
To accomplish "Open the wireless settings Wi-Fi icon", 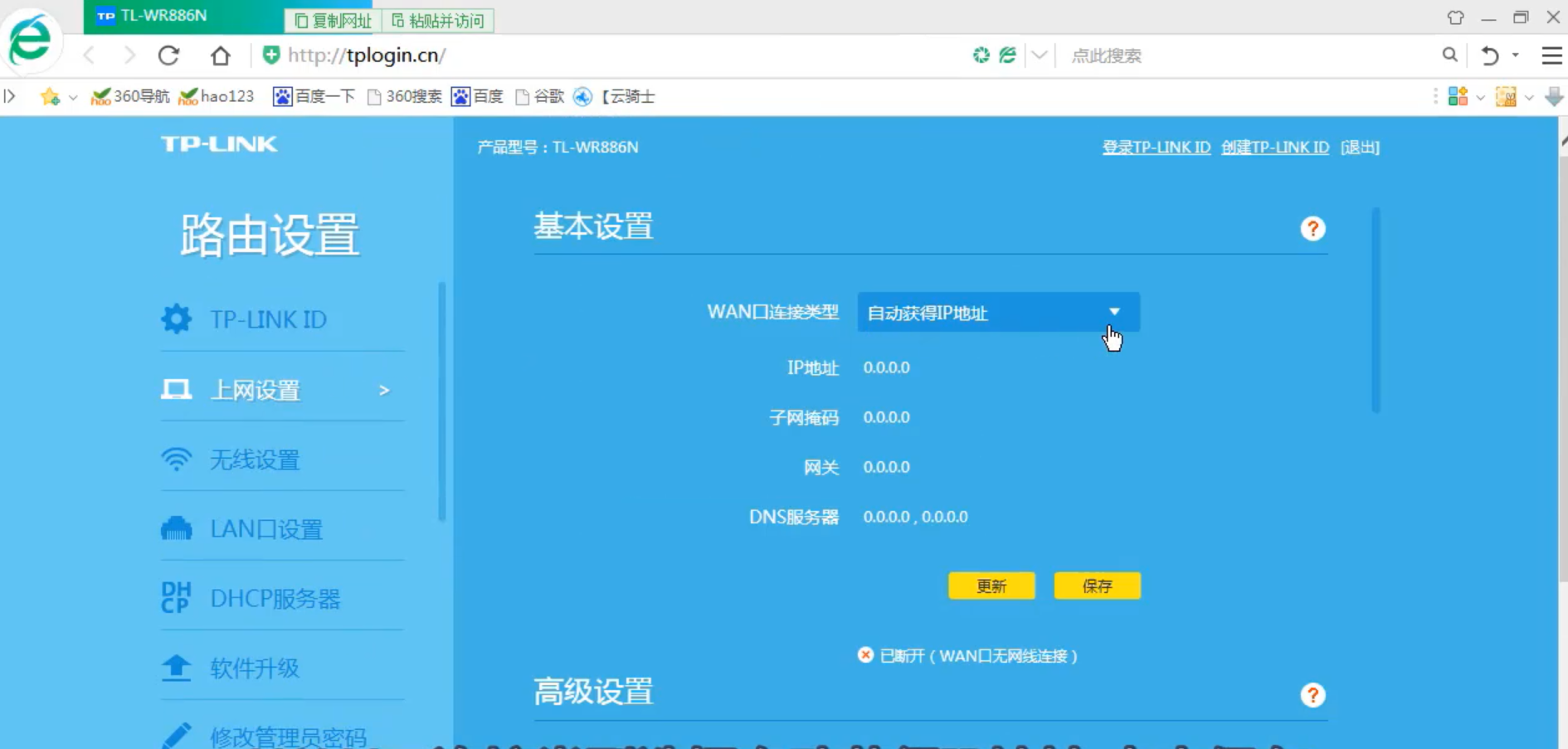I will [176, 459].
